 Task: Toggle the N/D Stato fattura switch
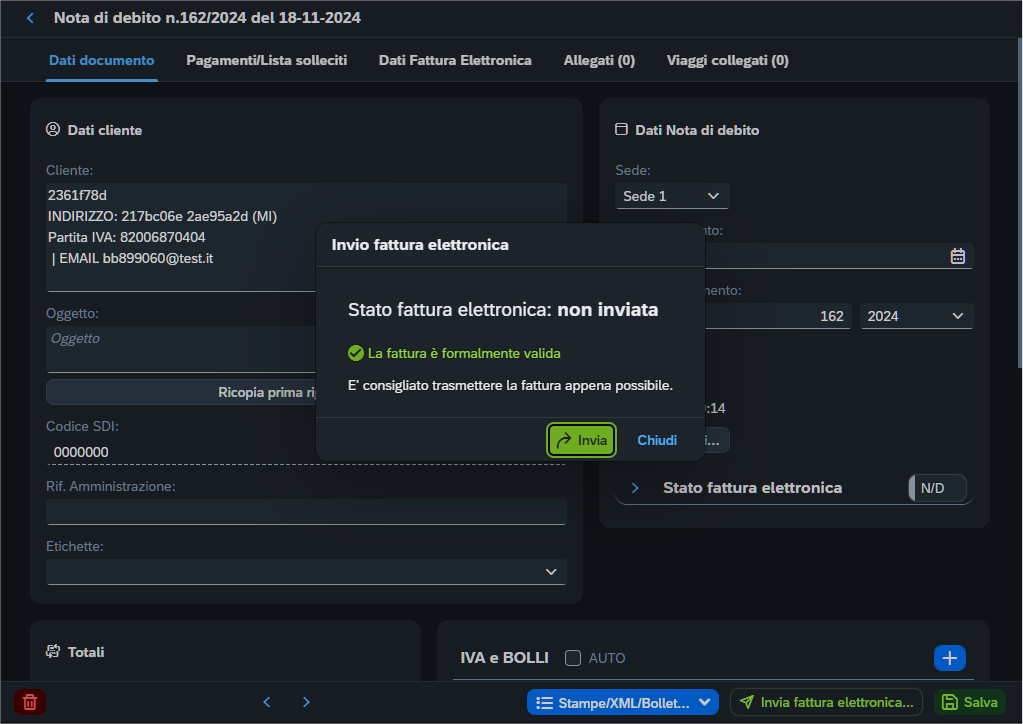pos(938,488)
